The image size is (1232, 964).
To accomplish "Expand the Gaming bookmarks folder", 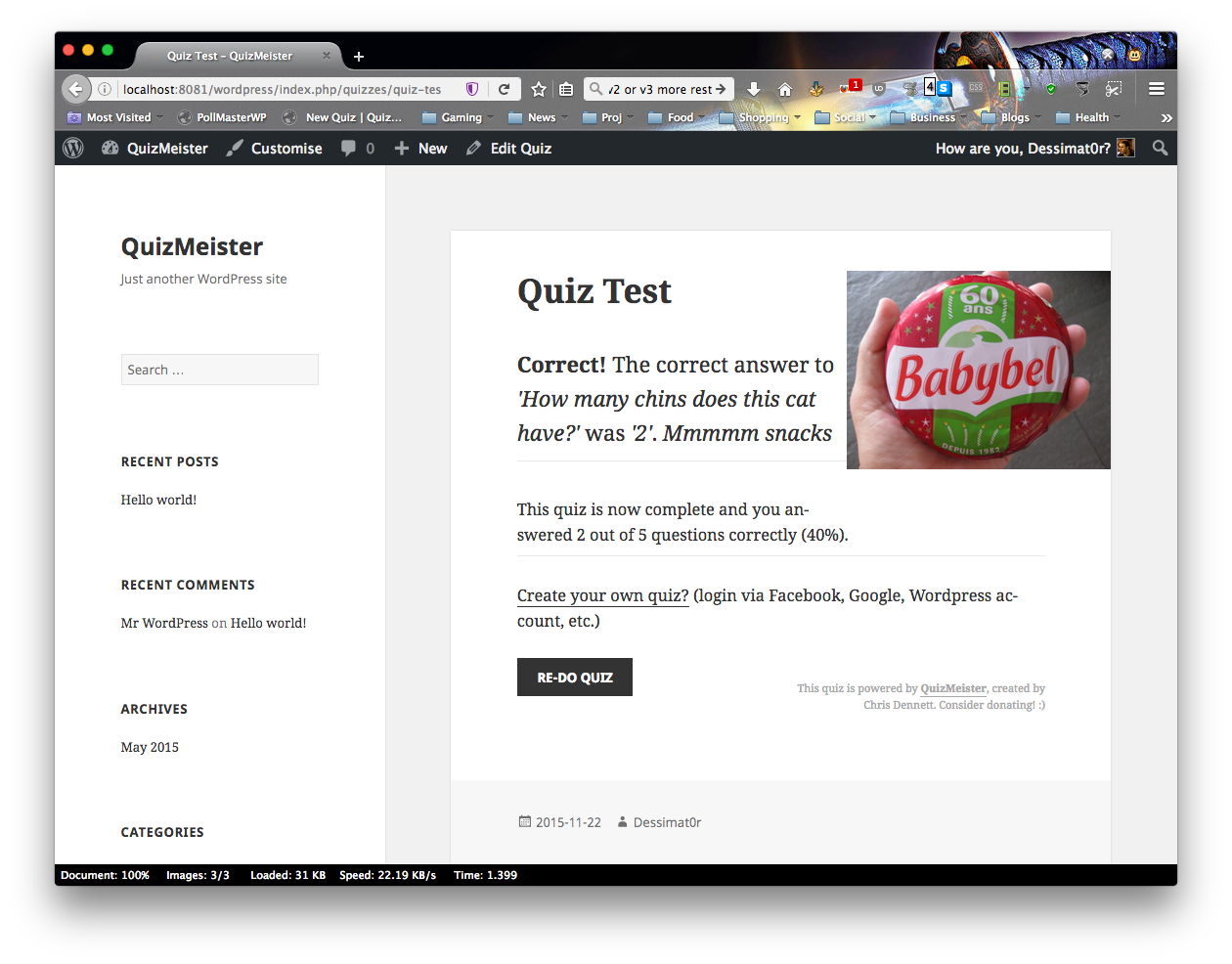I will [x=458, y=117].
